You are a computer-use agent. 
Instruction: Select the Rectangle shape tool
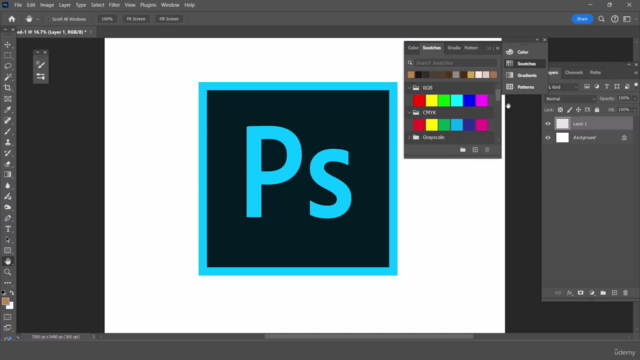coord(8,250)
